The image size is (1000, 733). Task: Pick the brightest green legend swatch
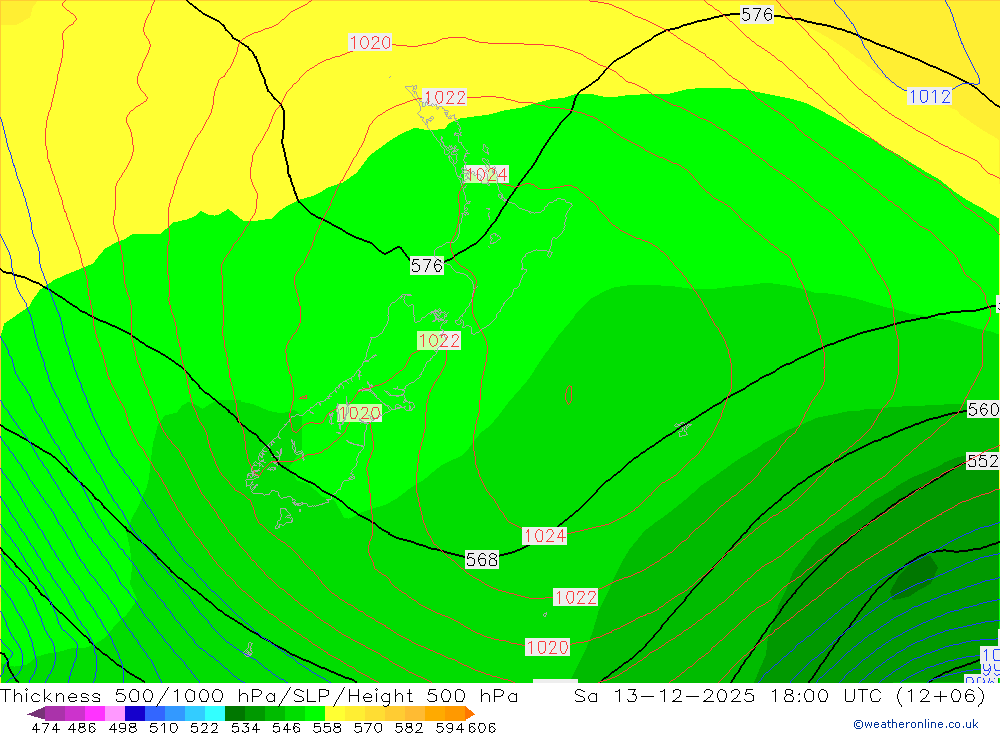(x=315, y=713)
